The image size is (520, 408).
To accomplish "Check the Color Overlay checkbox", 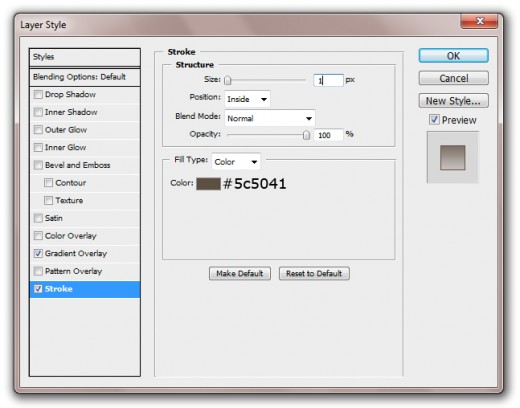I will 38,236.
